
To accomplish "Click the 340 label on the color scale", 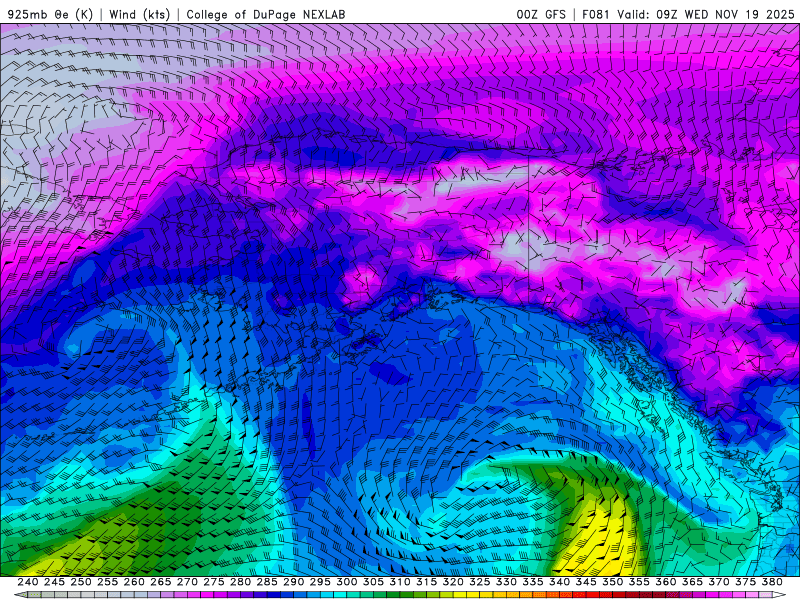I will pyautogui.click(x=559, y=582).
